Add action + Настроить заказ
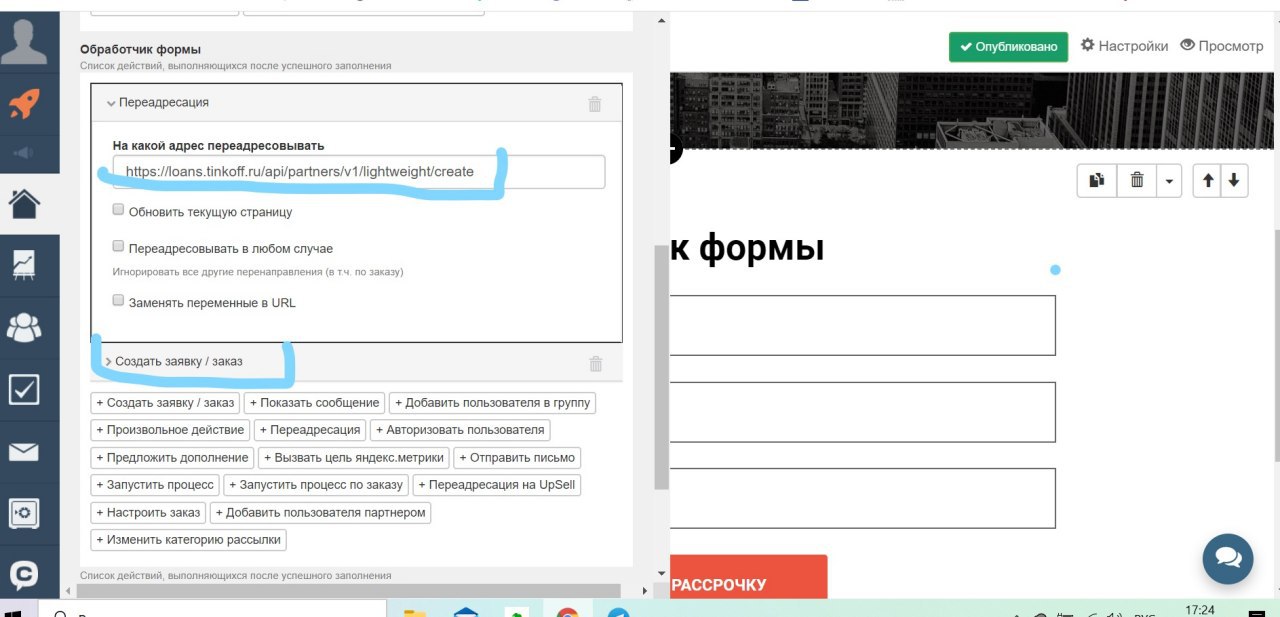1280x617 pixels. point(149,513)
